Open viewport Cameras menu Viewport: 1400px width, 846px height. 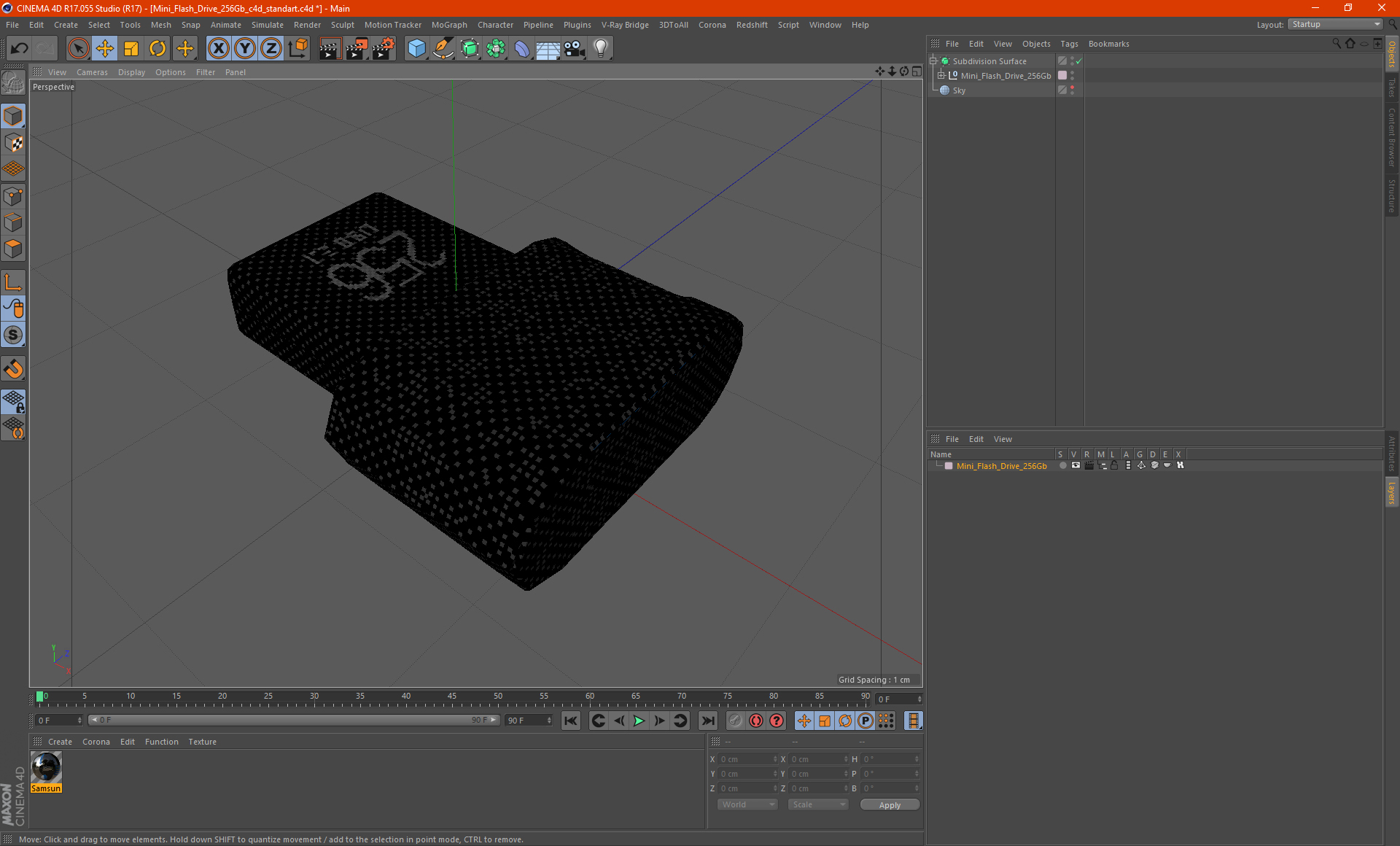coord(92,72)
